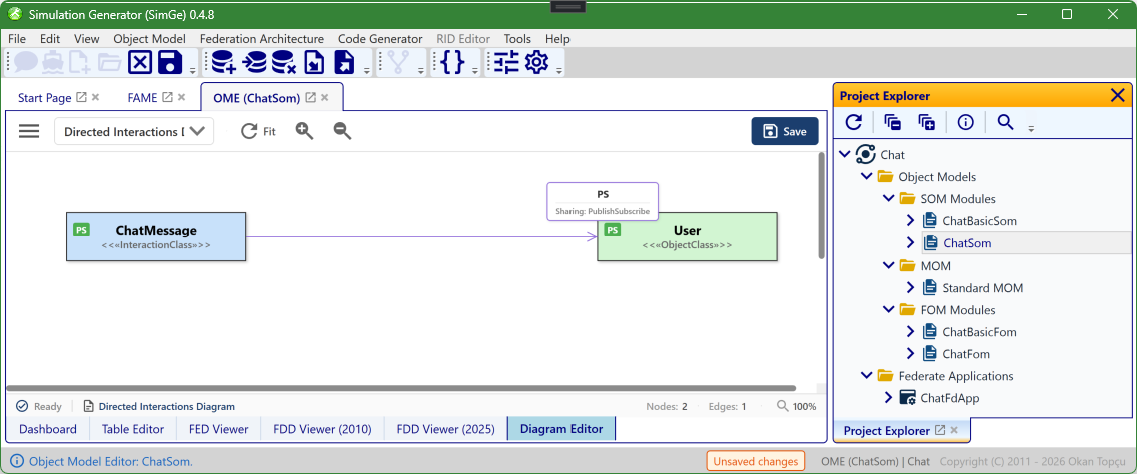Switch to the Dashboard tab
This screenshot has width=1137, height=474.
point(48,429)
